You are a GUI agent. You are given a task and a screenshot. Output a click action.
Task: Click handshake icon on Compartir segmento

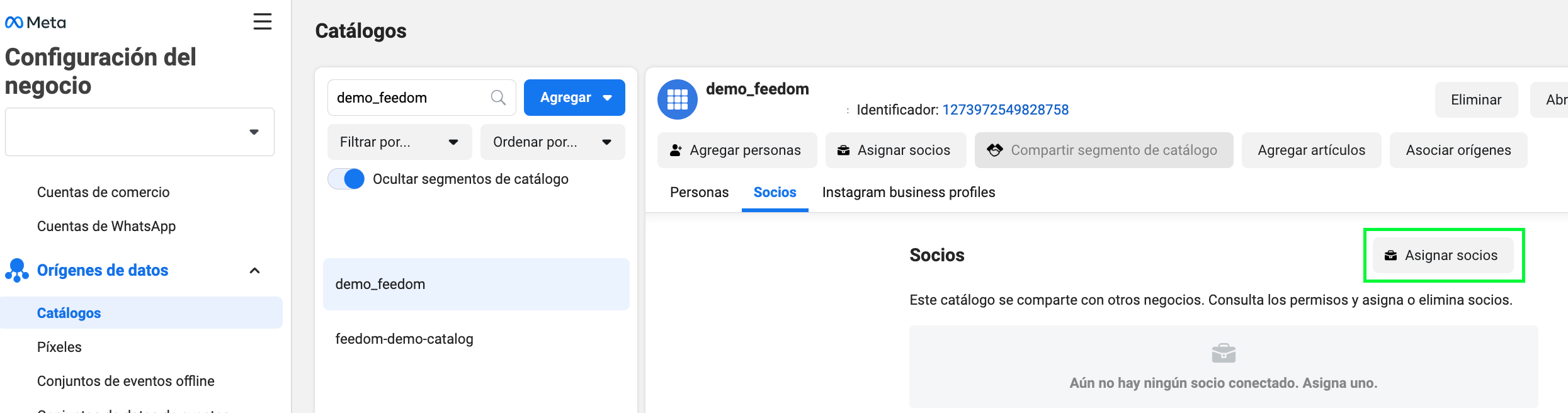995,150
